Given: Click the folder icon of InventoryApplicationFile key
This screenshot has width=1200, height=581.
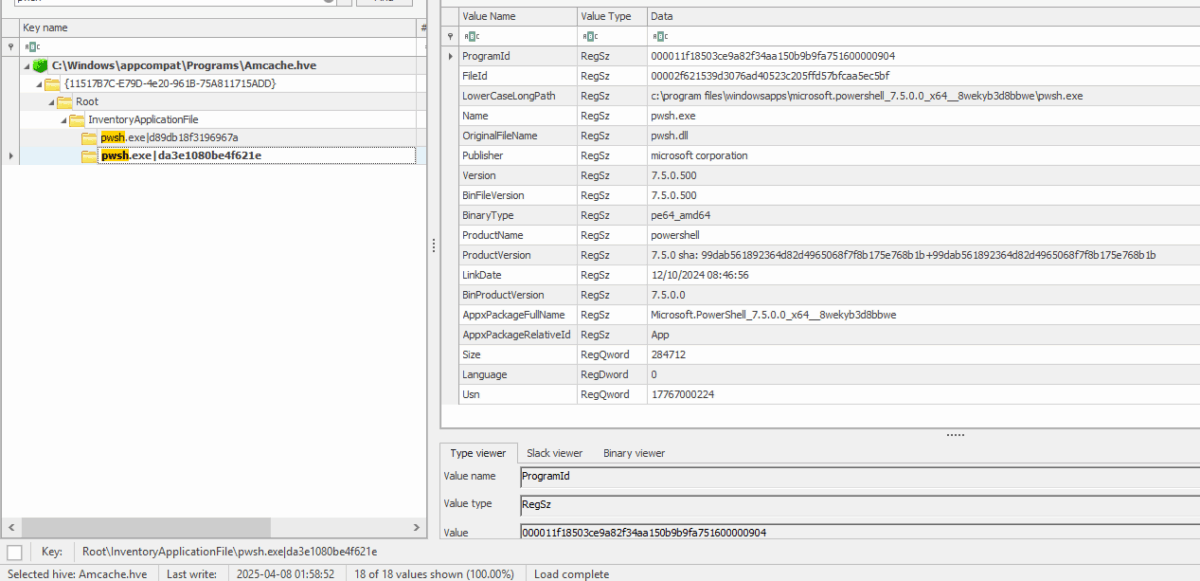Looking at the screenshot, I should coord(78,119).
